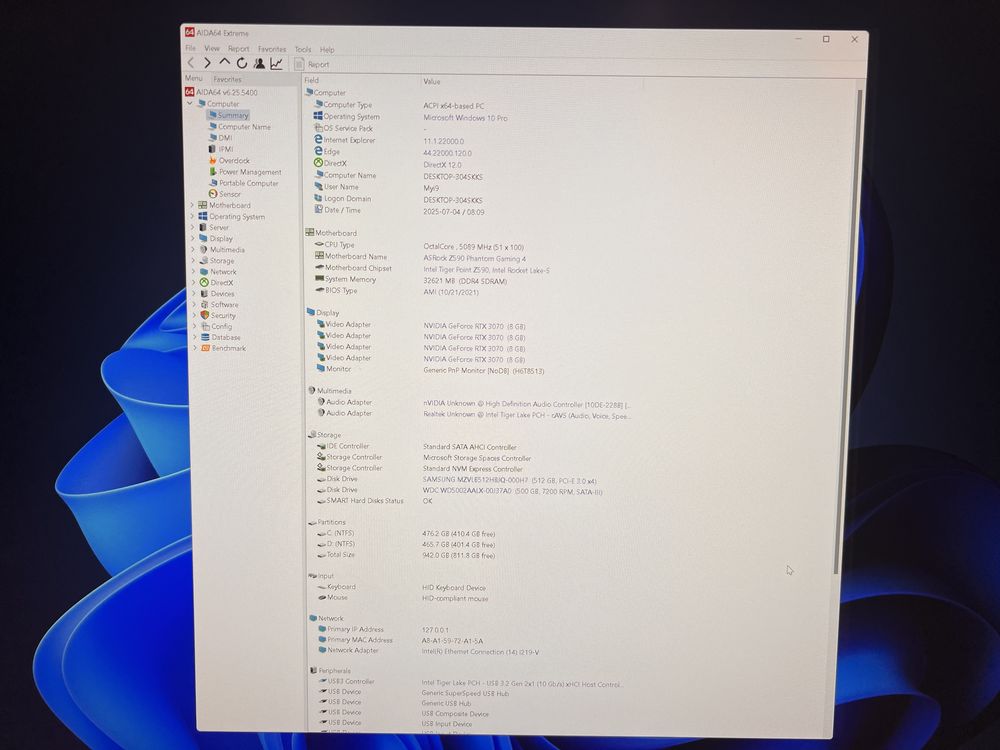This screenshot has width=1000, height=750.
Task: Expand the Server tree node
Action: tap(192, 227)
